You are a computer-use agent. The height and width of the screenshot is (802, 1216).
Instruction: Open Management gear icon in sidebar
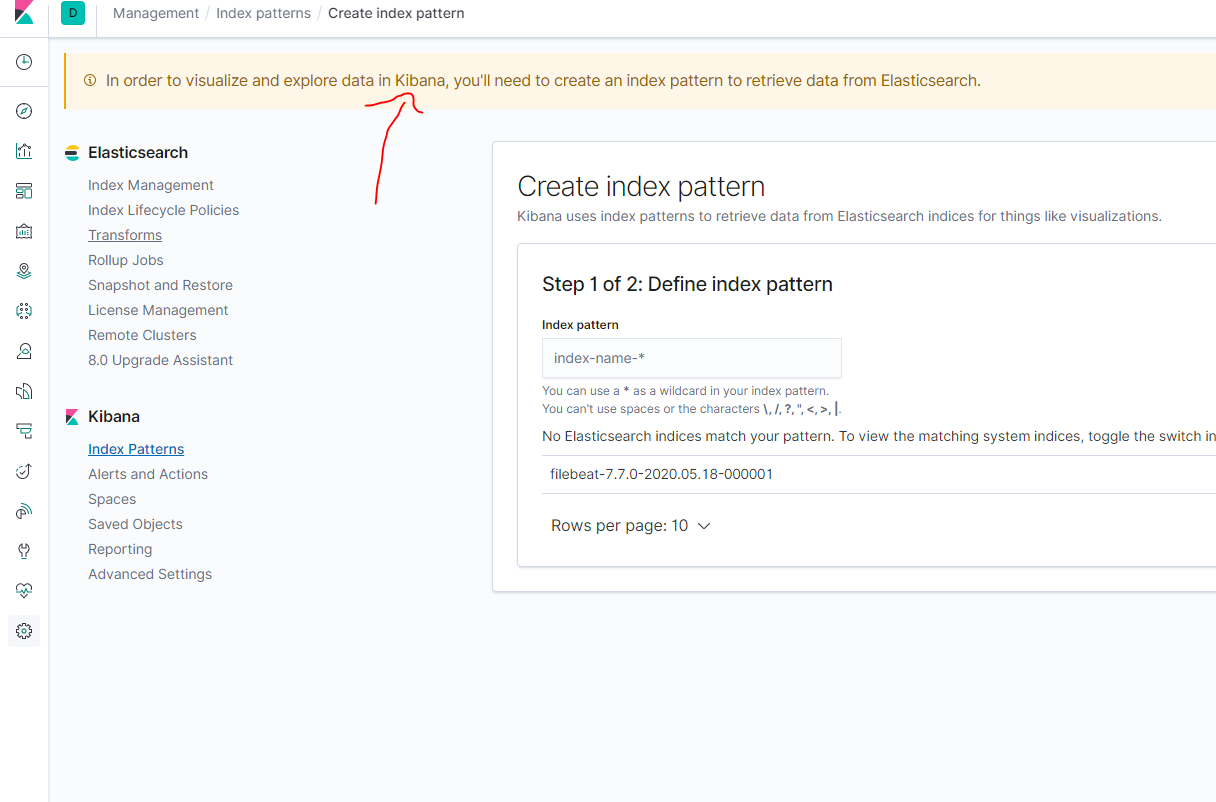pos(24,631)
